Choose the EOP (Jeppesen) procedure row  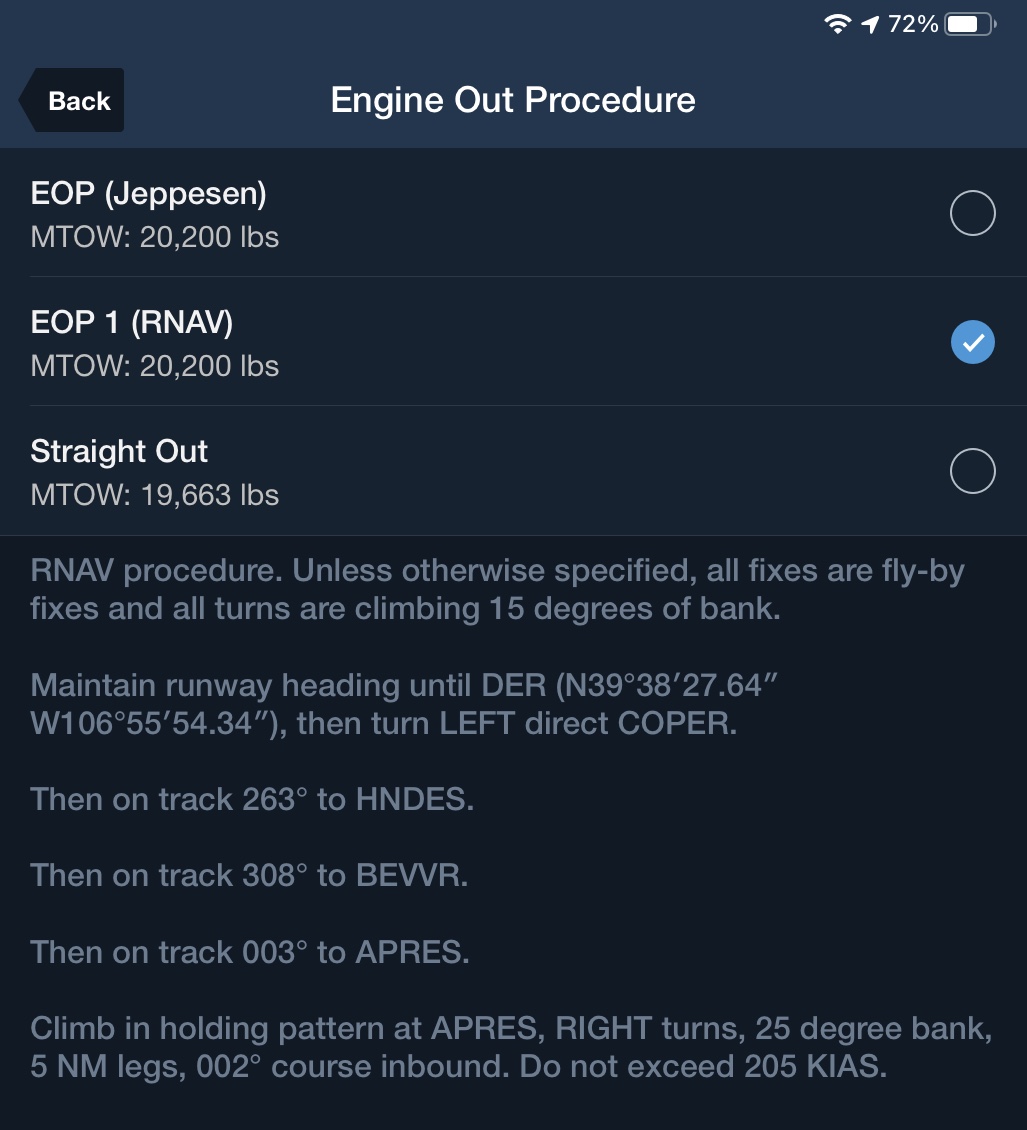pyautogui.click(x=513, y=213)
